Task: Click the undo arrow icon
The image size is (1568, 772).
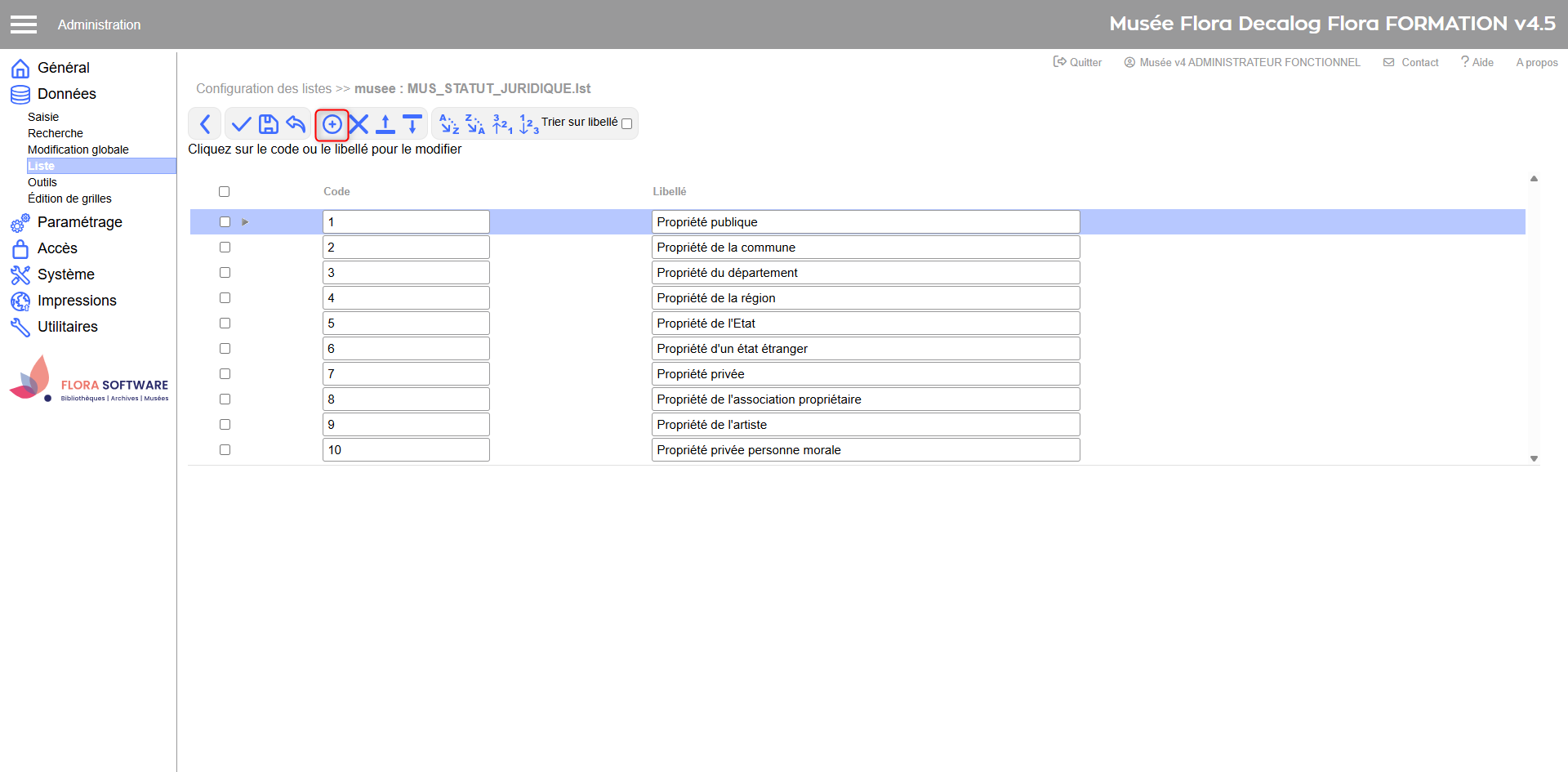Action: pyautogui.click(x=296, y=124)
